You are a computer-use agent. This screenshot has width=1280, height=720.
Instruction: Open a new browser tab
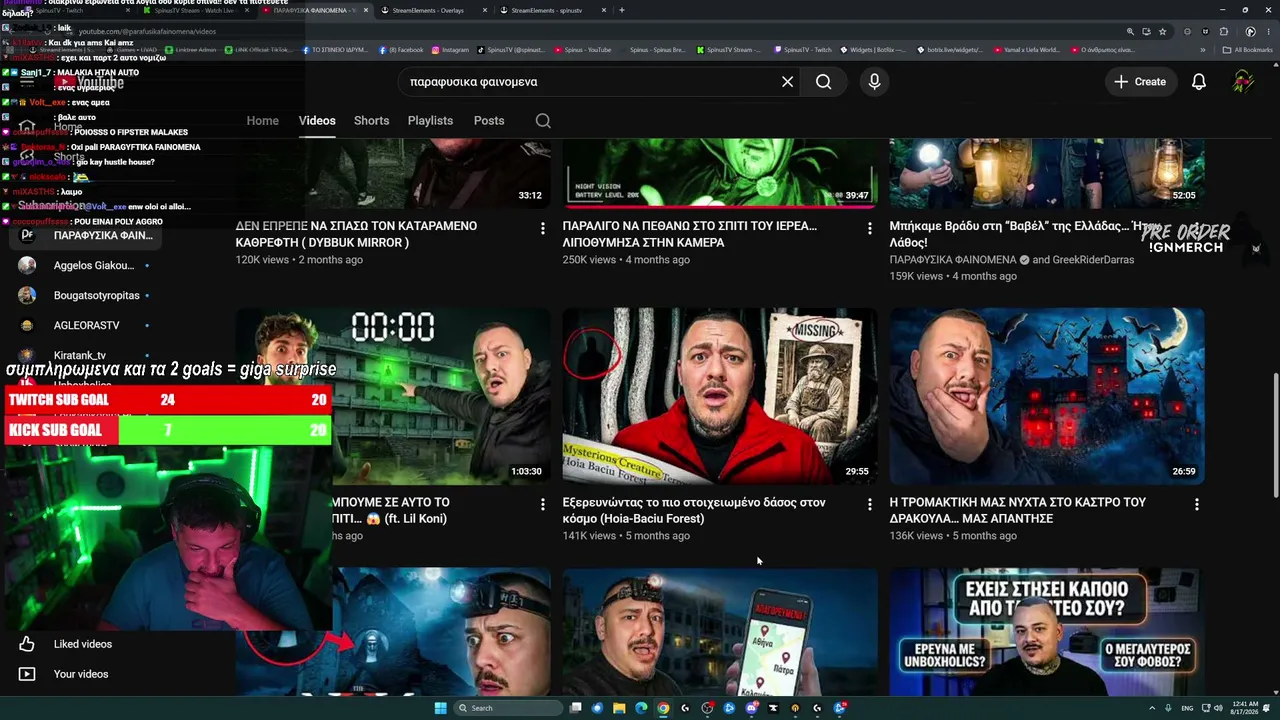(x=622, y=10)
